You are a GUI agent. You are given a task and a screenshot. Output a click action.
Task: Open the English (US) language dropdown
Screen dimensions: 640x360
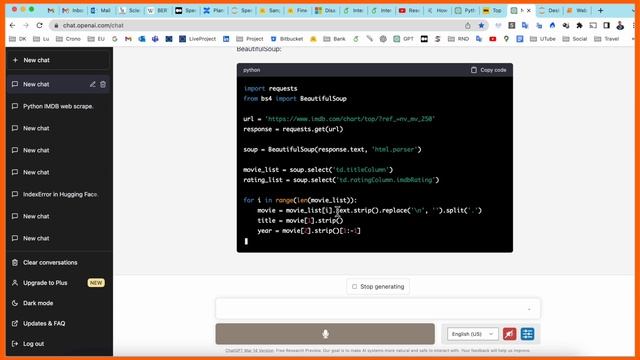tap(472, 334)
